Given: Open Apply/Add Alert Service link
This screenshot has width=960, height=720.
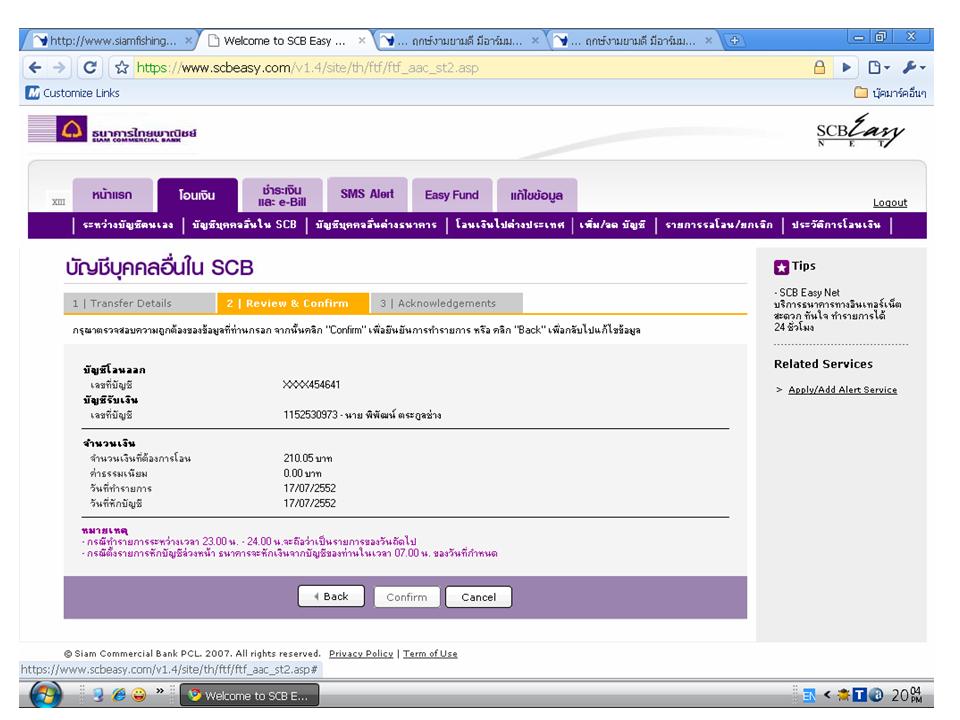Looking at the screenshot, I should coord(842,389).
